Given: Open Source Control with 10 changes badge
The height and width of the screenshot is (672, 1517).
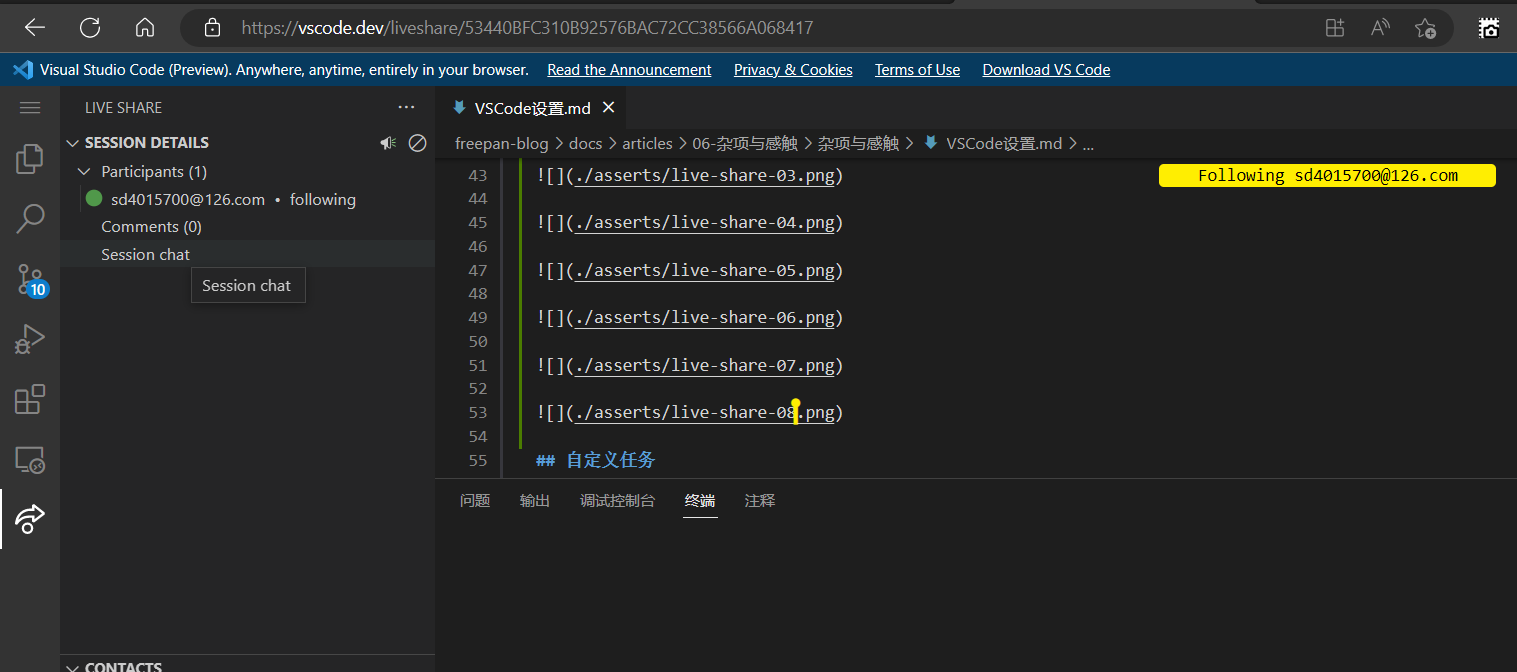Looking at the screenshot, I should click(30, 279).
